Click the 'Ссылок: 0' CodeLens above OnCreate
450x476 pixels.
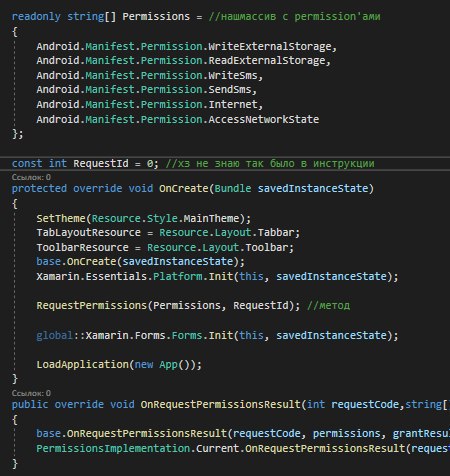[31, 177]
